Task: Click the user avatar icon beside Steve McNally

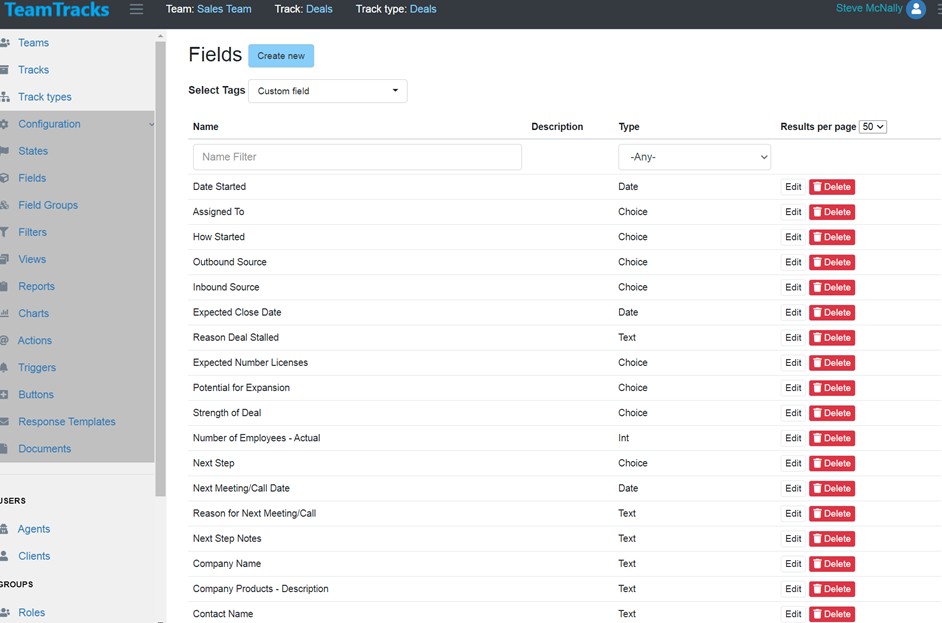Action: tap(915, 10)
